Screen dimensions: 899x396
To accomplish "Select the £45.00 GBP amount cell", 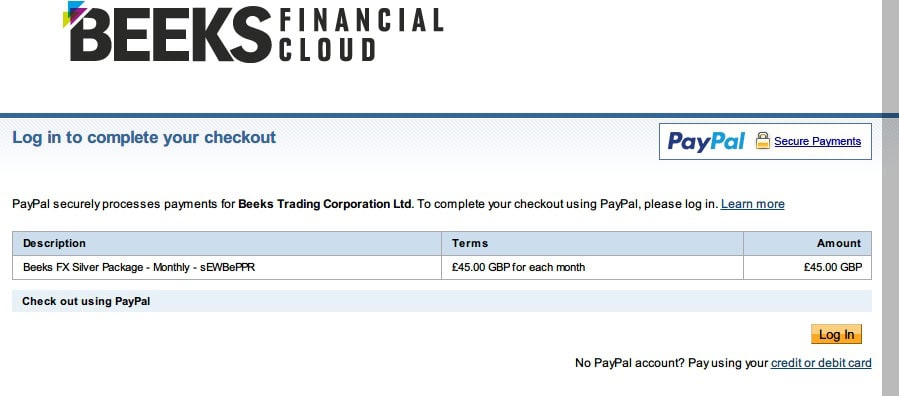I will (x=807, y=268).
